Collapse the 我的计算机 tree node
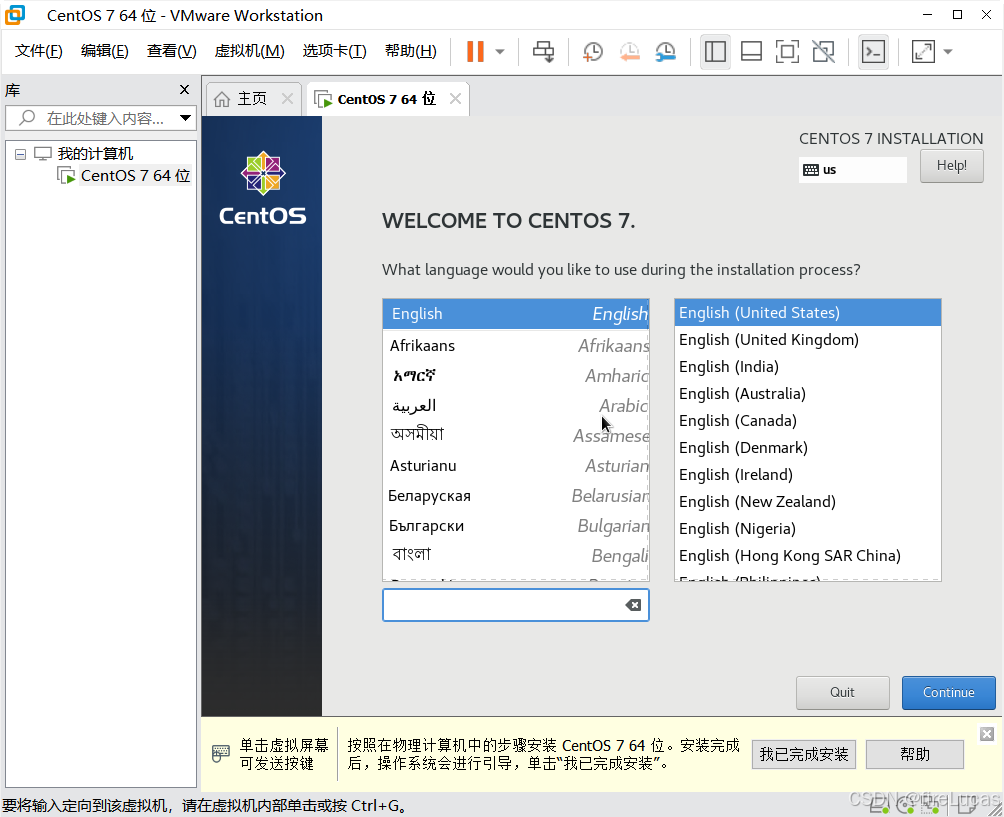1004x817 pixels. pos(20,153)
